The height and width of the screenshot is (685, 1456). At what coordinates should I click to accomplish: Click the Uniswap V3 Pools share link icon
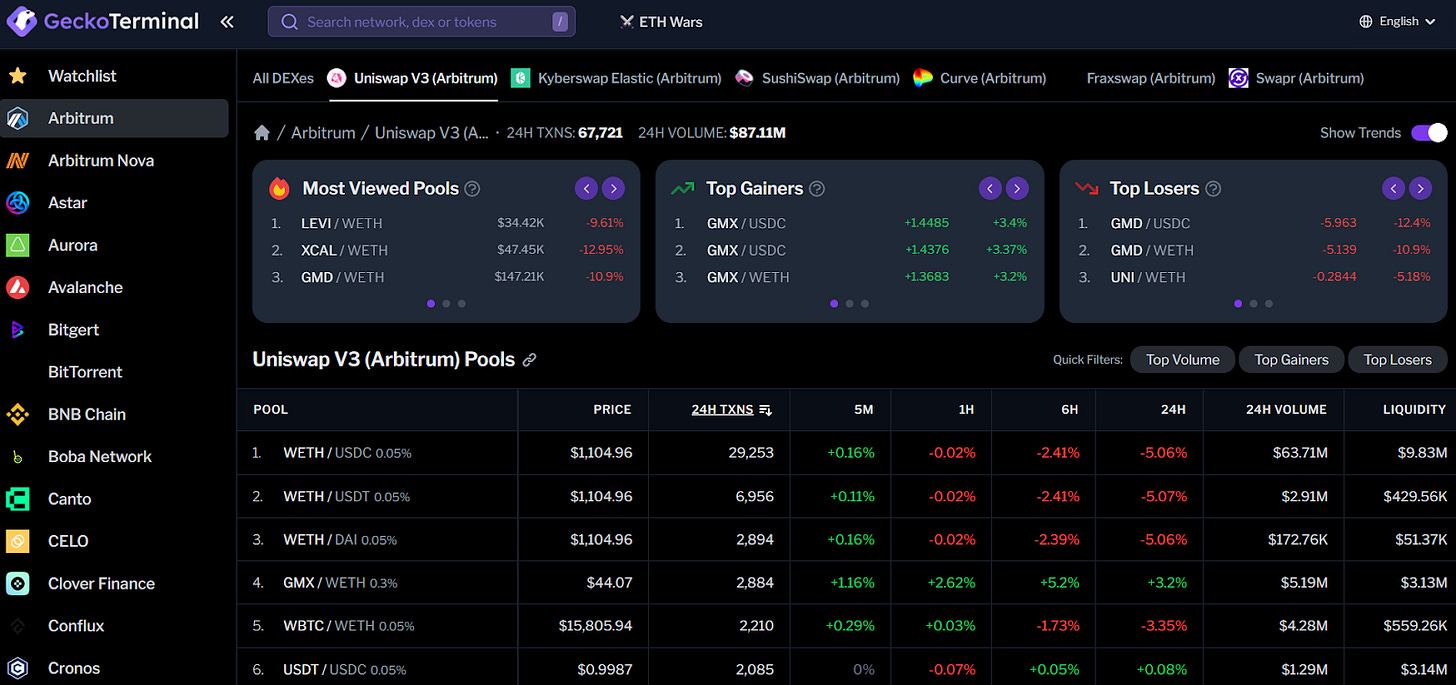pyautogui.click(x=529, y=359)
